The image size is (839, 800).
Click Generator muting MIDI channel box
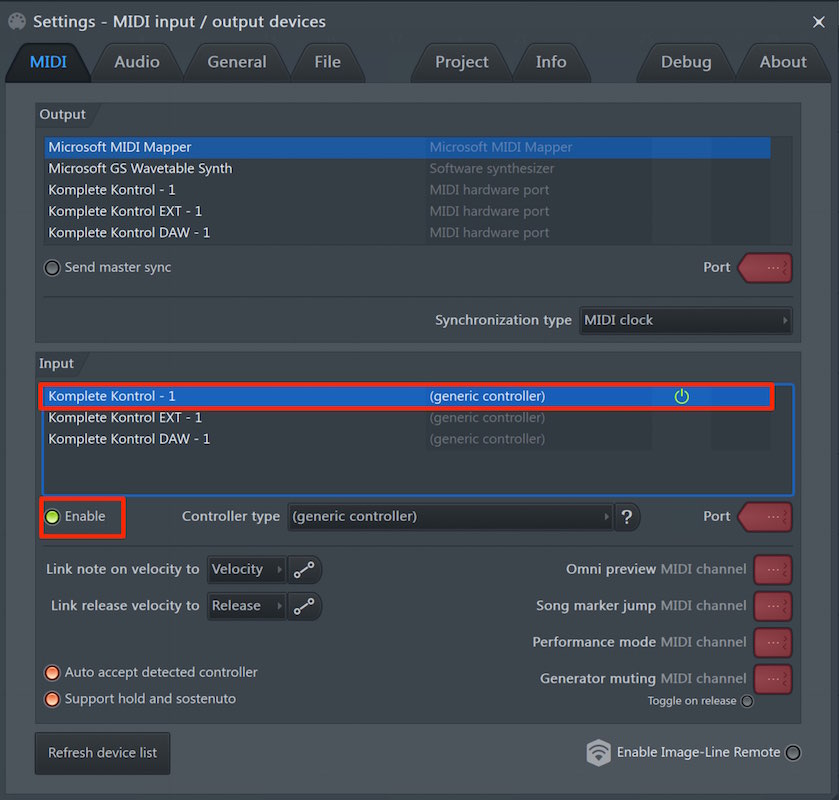pos(773,679)
